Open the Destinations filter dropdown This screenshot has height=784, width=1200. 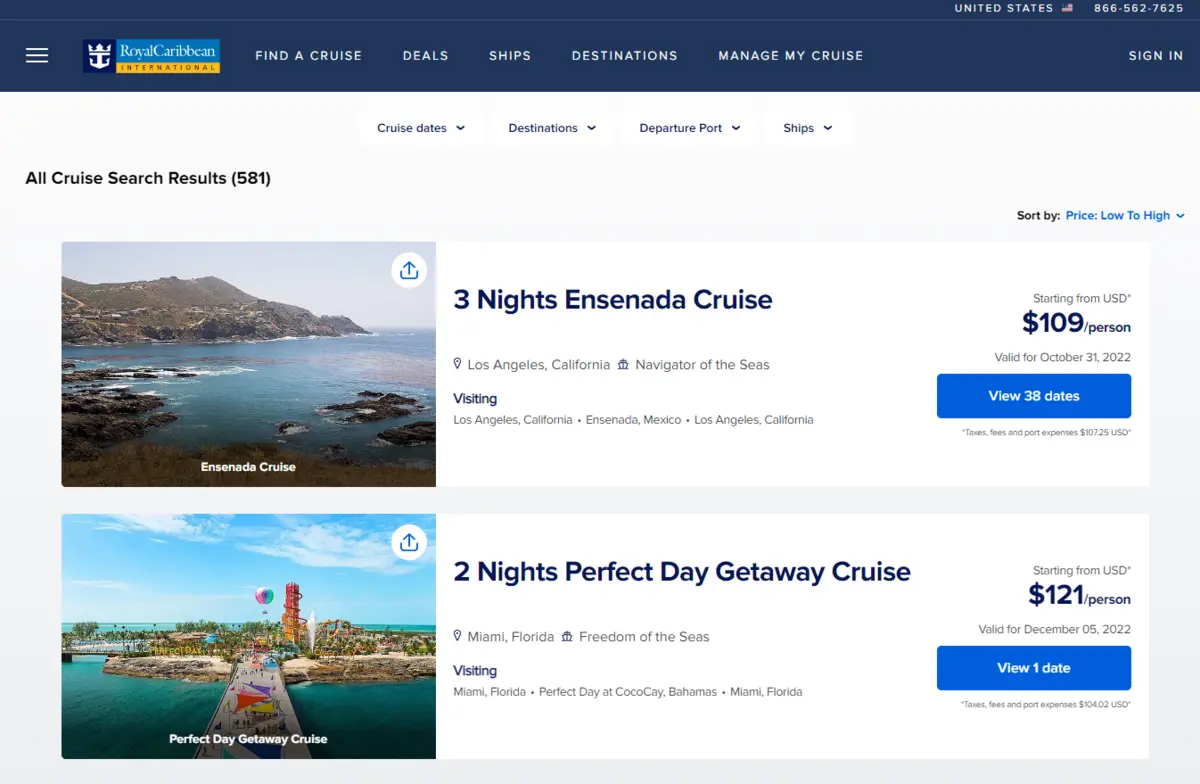coord(552,128)
